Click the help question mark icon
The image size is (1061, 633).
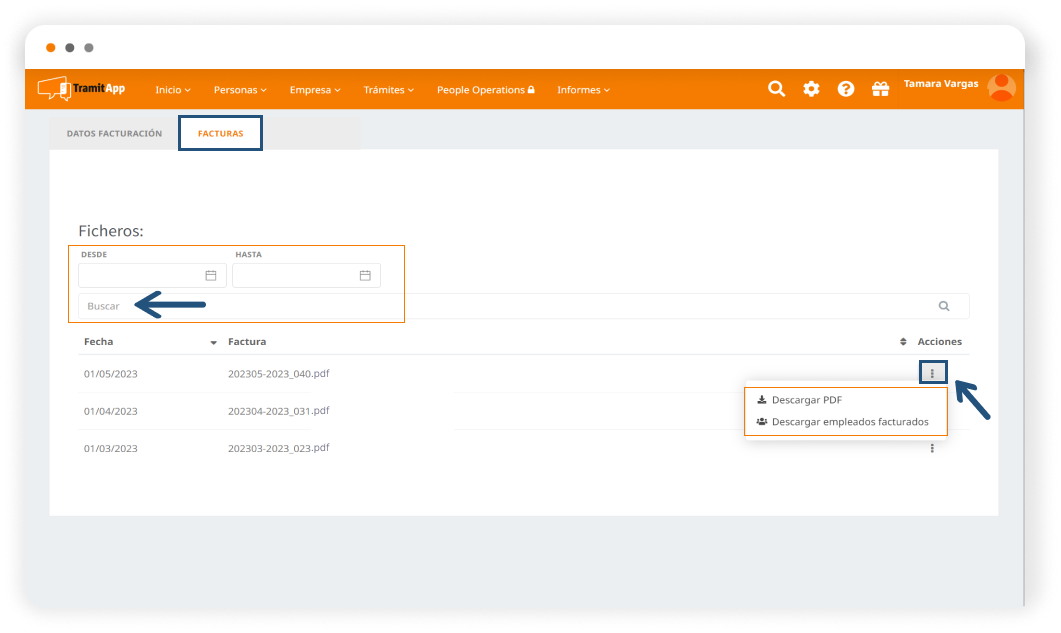[846, 89]
